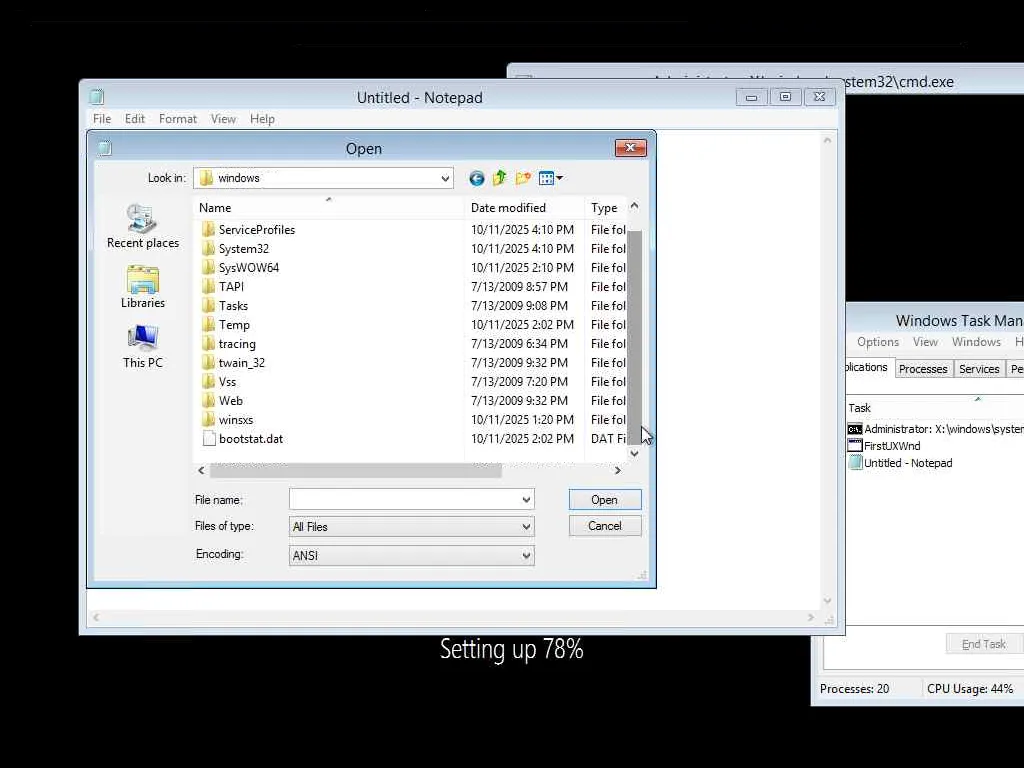
Task: Click the System32 folder icon
Action: [x=208, y=248]
